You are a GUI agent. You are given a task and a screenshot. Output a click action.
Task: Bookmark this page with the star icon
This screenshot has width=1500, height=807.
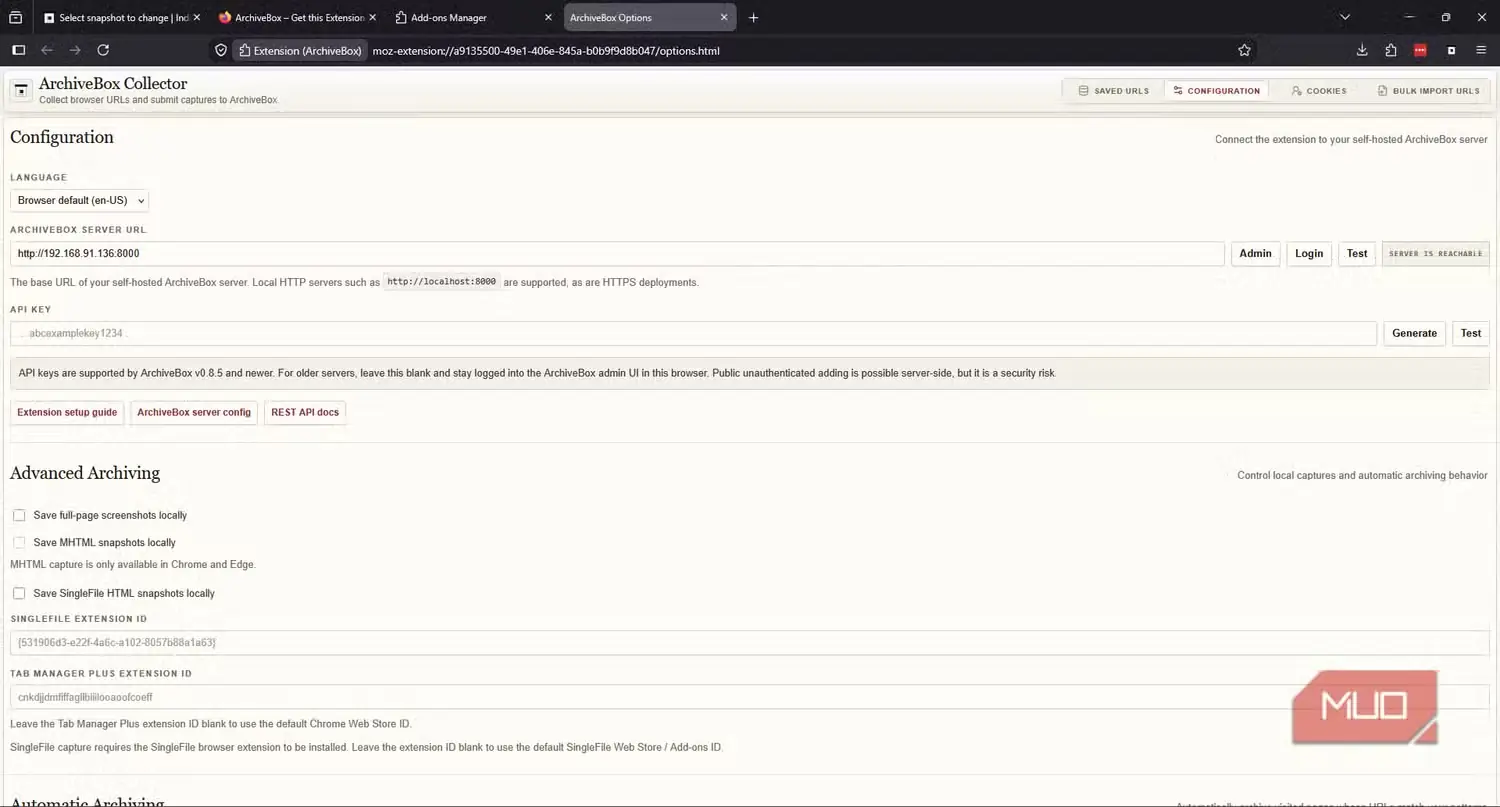(1244, 50)
